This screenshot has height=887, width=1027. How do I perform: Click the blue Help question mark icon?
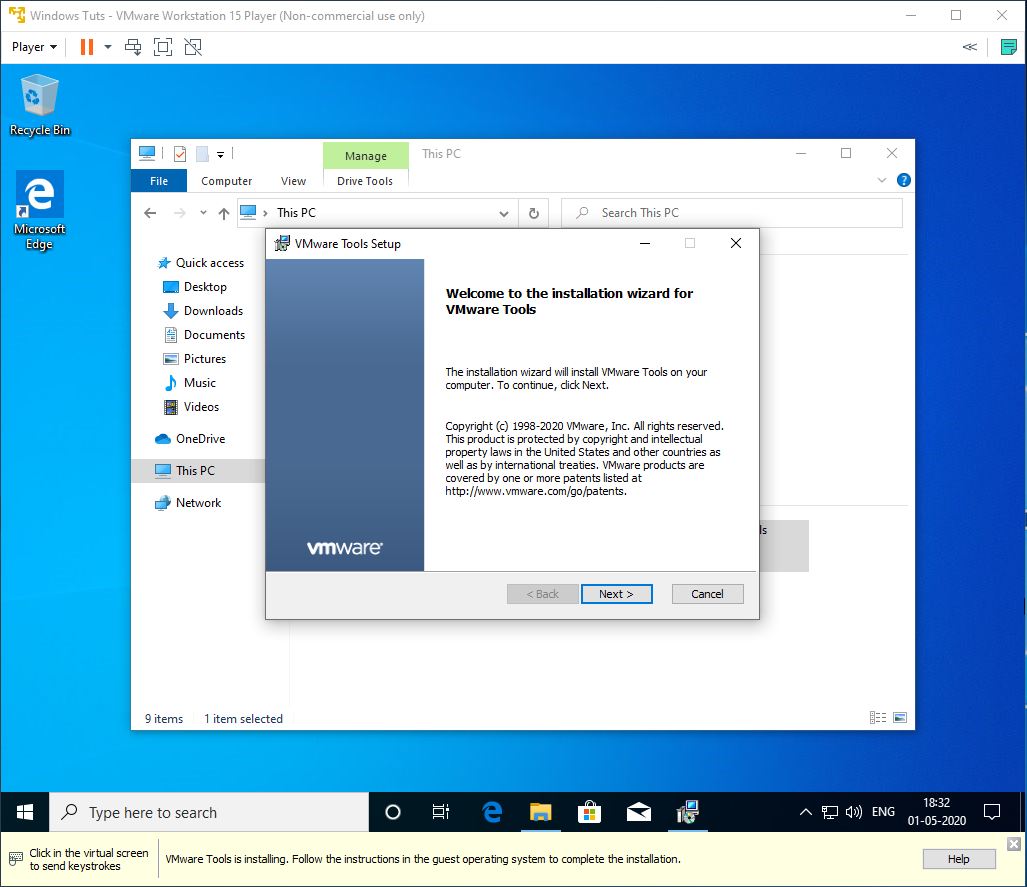[x=904, y=180]
